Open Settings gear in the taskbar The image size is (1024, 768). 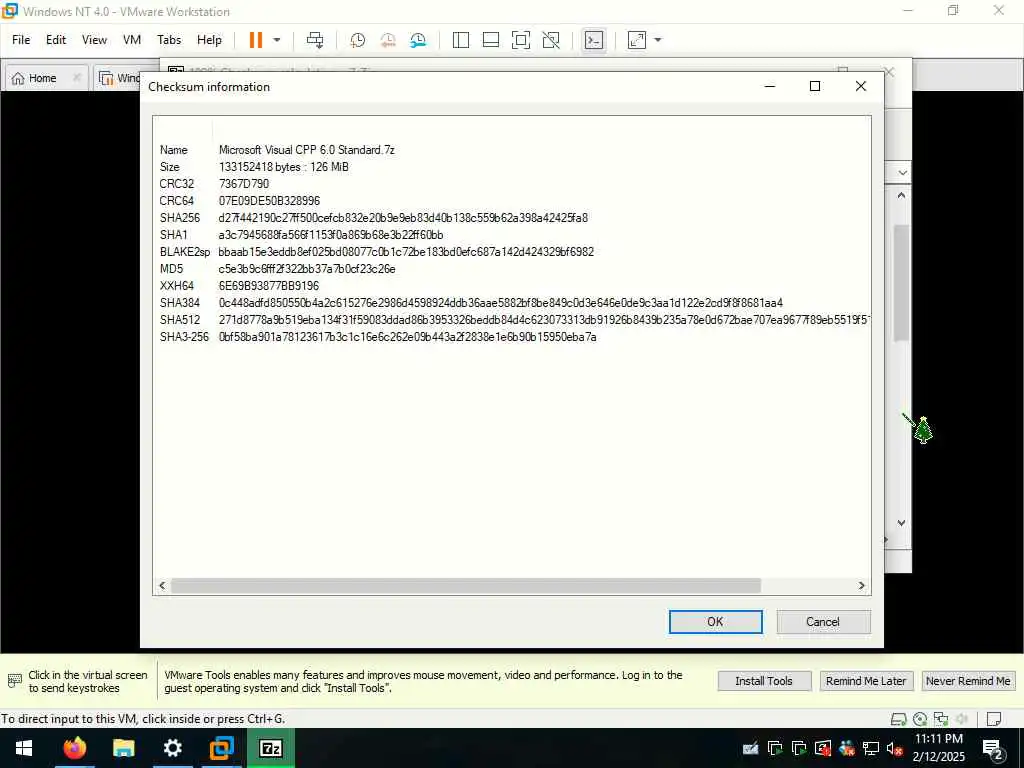click(172, 748)
